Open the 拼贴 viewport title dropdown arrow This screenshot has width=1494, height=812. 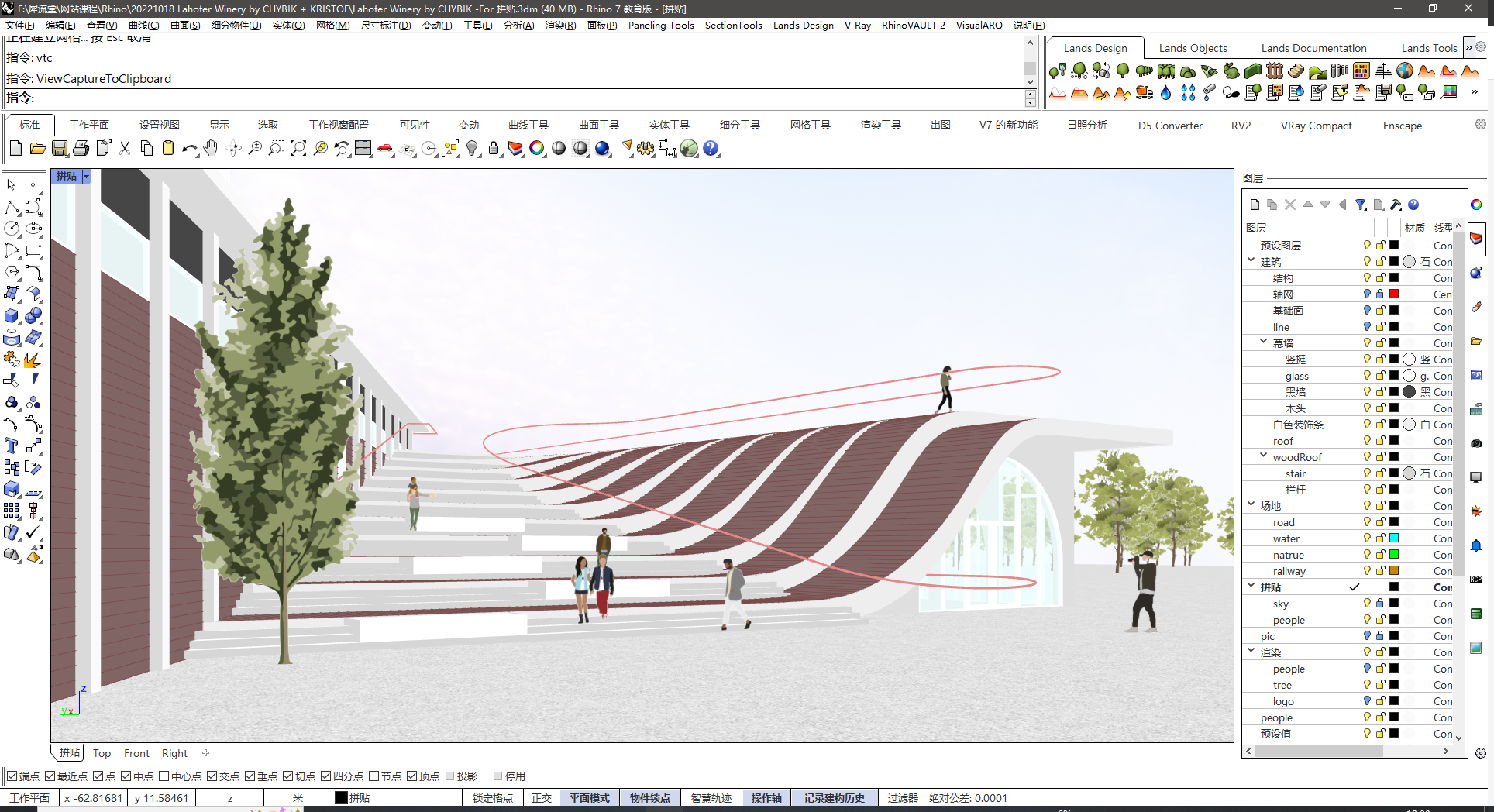pyautogui.click(x=86, y=177)
